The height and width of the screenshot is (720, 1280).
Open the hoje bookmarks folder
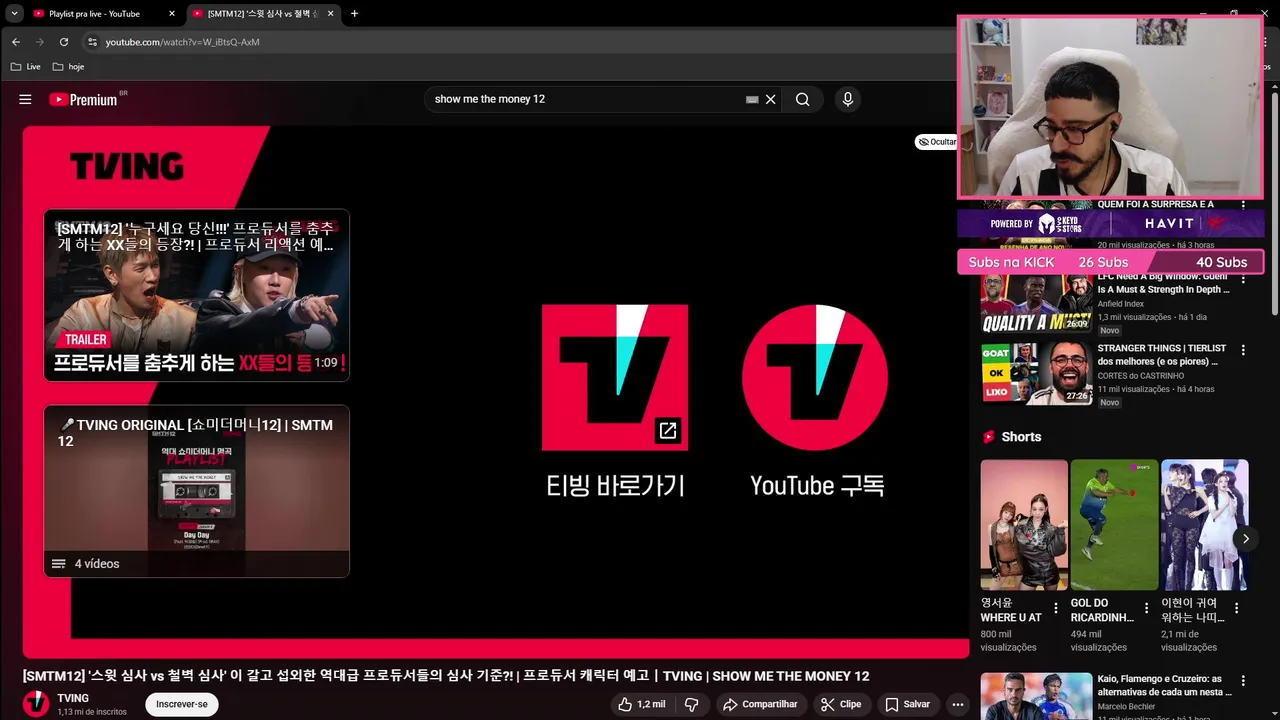(x=68, y=67)
